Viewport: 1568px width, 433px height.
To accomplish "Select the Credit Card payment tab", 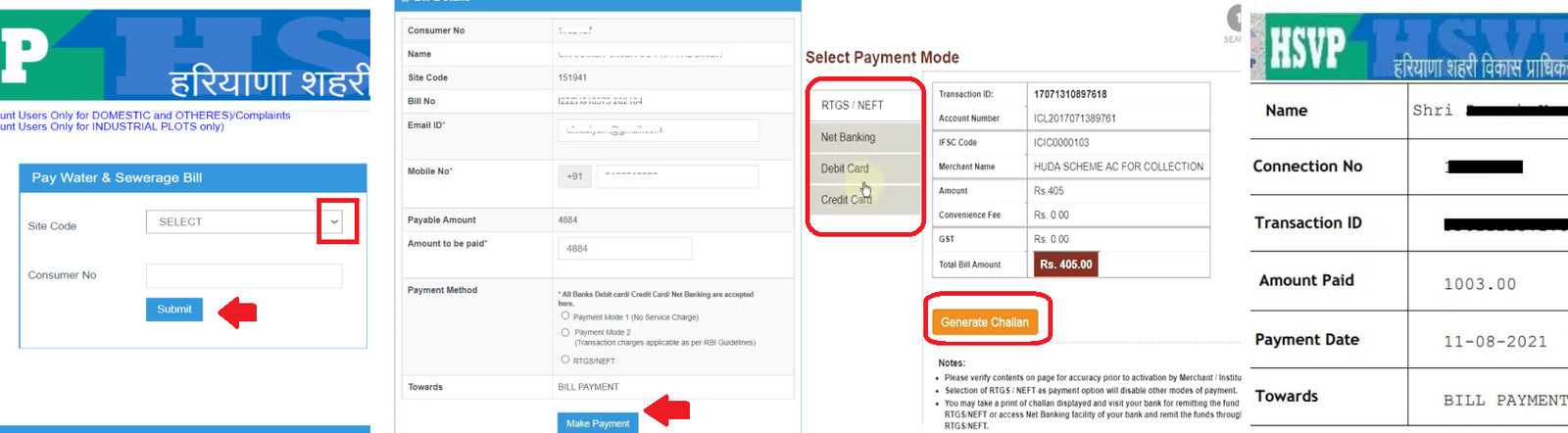I will [866, 199].
